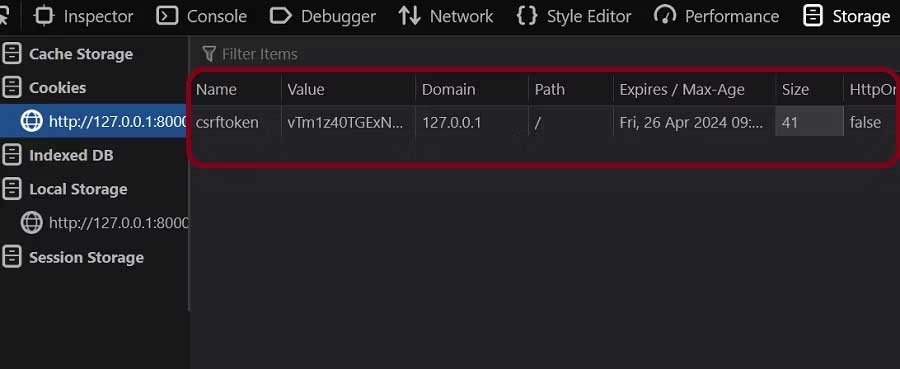Collapse the Local Storage node
The height and width of the screenshot is (369, 900).
(64, 189)
